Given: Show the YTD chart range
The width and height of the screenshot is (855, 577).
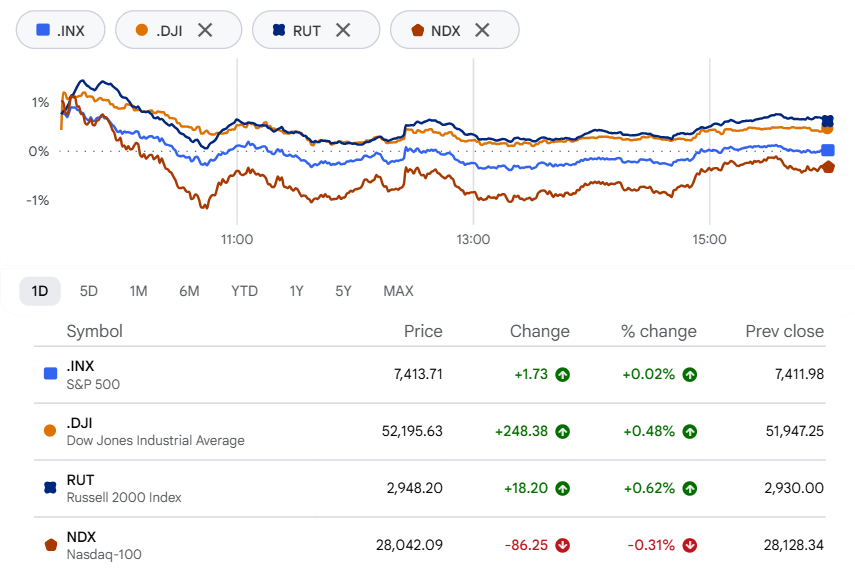Looking at the screenshot, I should pos(244,291).
